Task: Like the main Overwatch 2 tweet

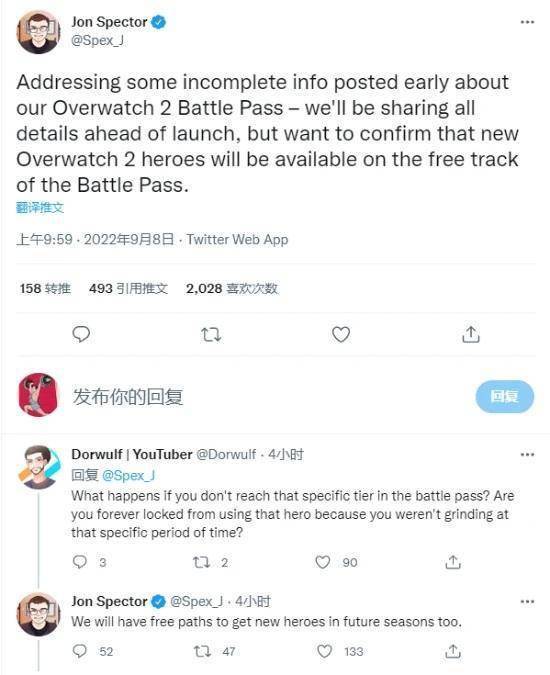Action: [x=341, y=334]
